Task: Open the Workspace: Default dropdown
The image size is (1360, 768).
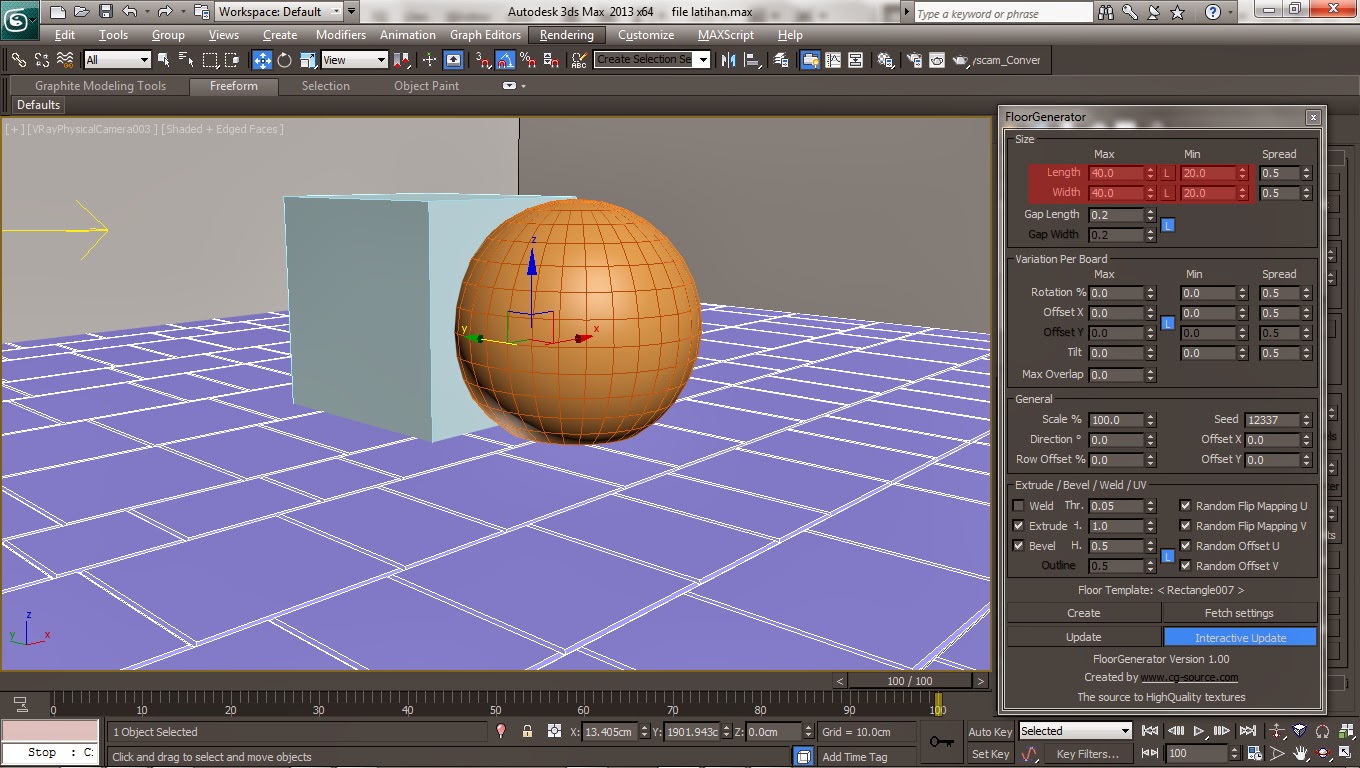Action: click(279, 12)
